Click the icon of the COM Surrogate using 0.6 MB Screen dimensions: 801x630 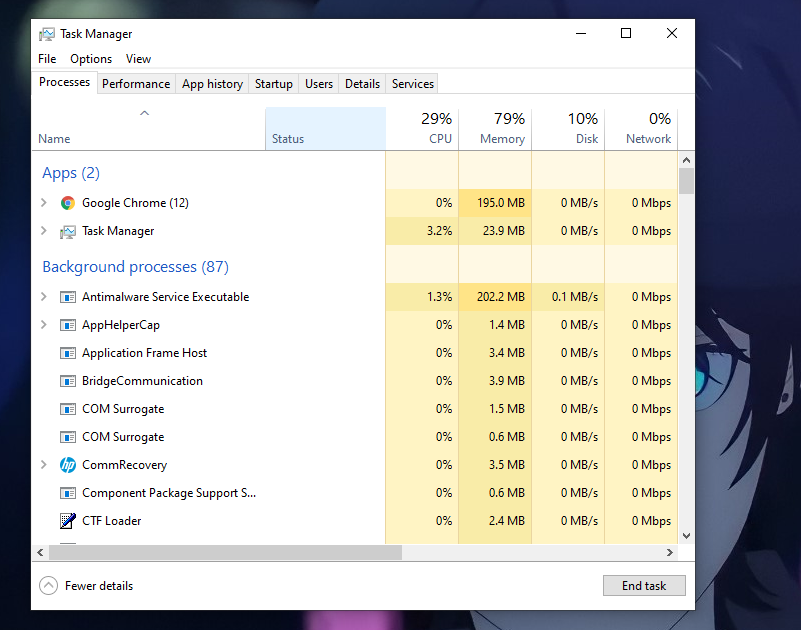point(67,437)
